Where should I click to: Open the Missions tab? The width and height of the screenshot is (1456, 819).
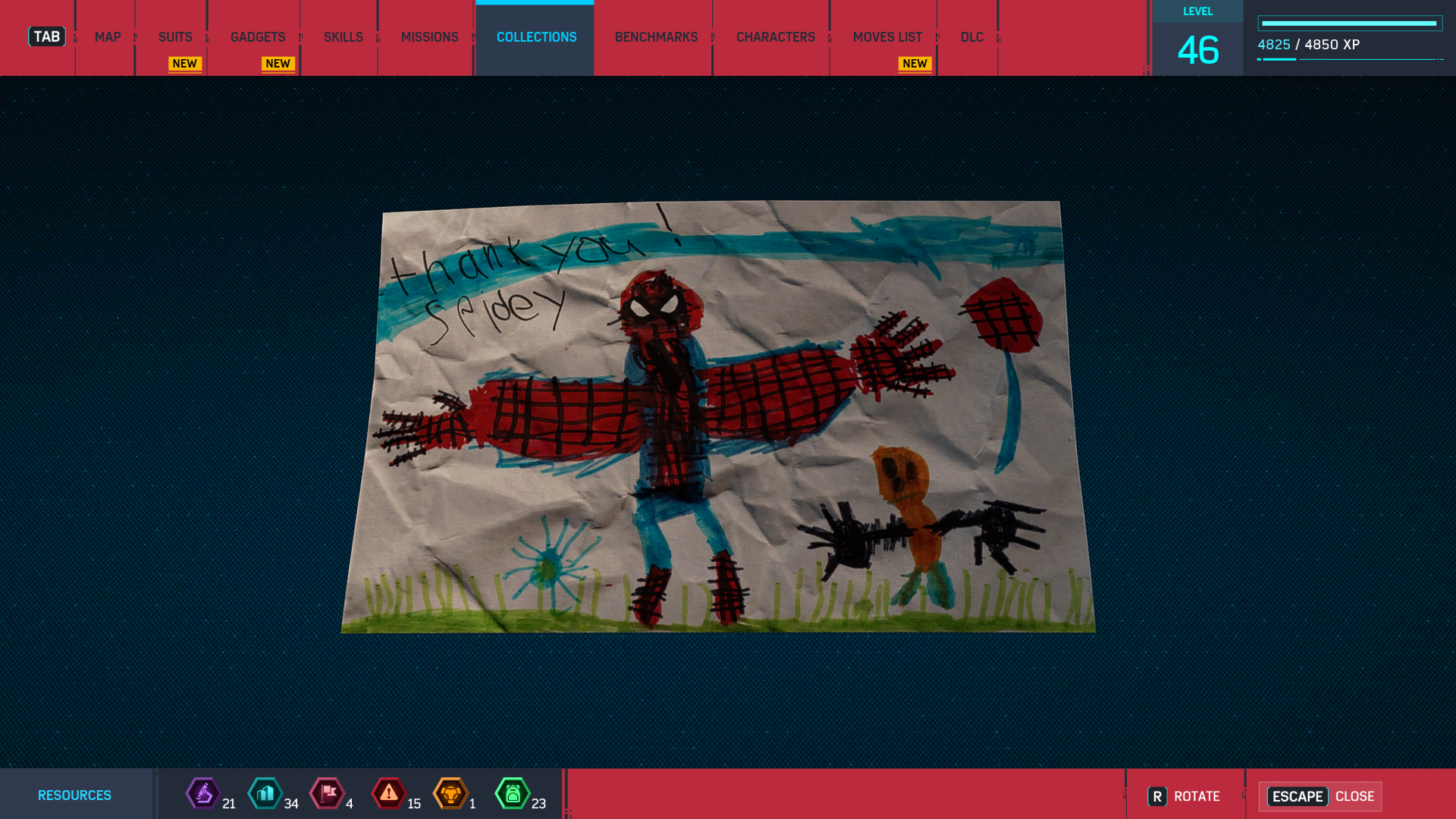[x=429, y=37]
